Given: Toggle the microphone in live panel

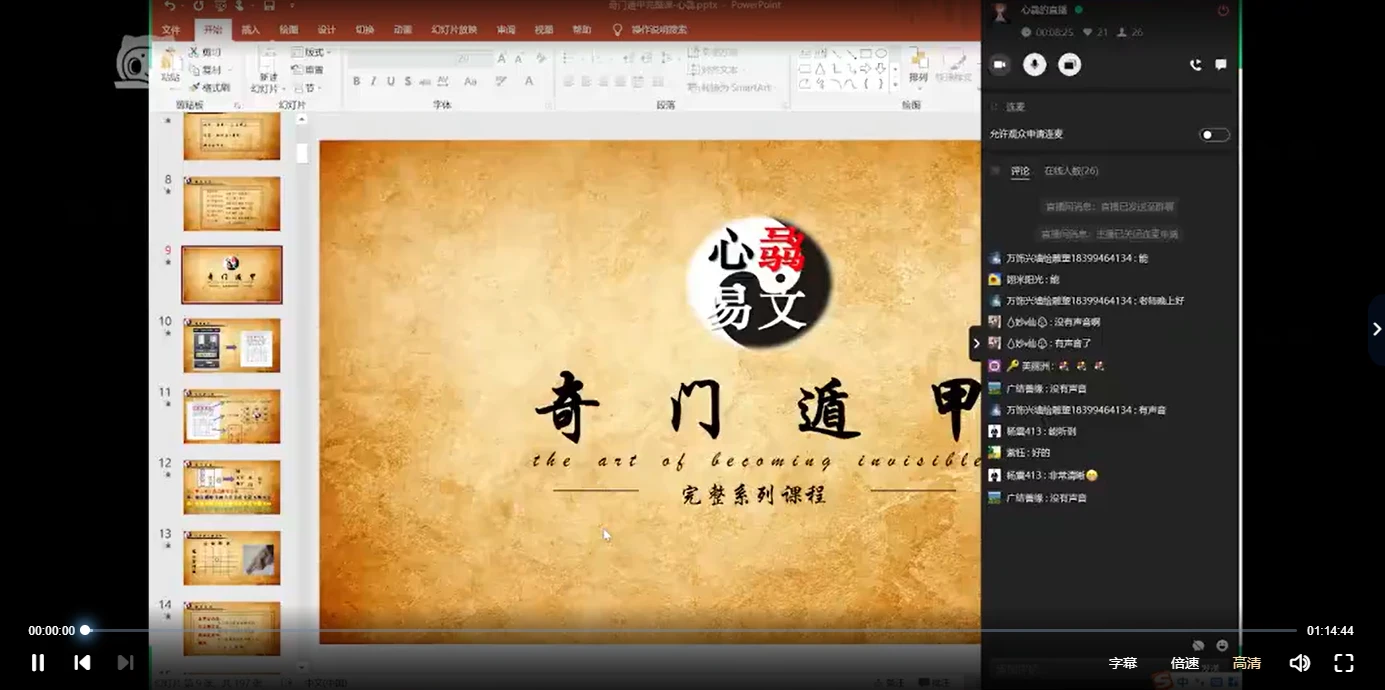Looking at the screenshot, I should point(1035,65).
